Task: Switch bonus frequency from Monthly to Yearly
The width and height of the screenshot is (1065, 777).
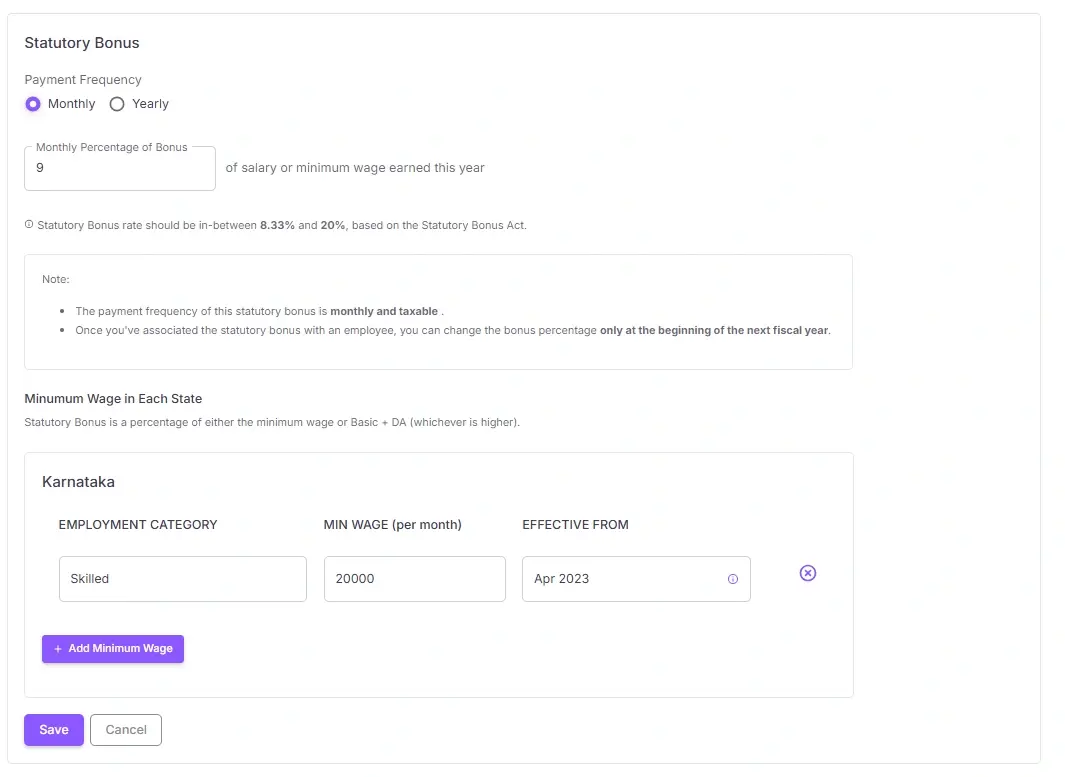Action: pyautogui.click(x=117, y=104)
